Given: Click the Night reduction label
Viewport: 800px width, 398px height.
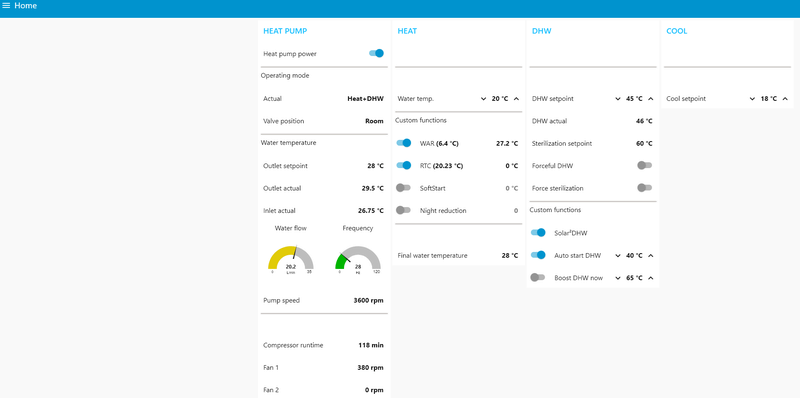Looking at the screenshot, I should coord(443,211).
